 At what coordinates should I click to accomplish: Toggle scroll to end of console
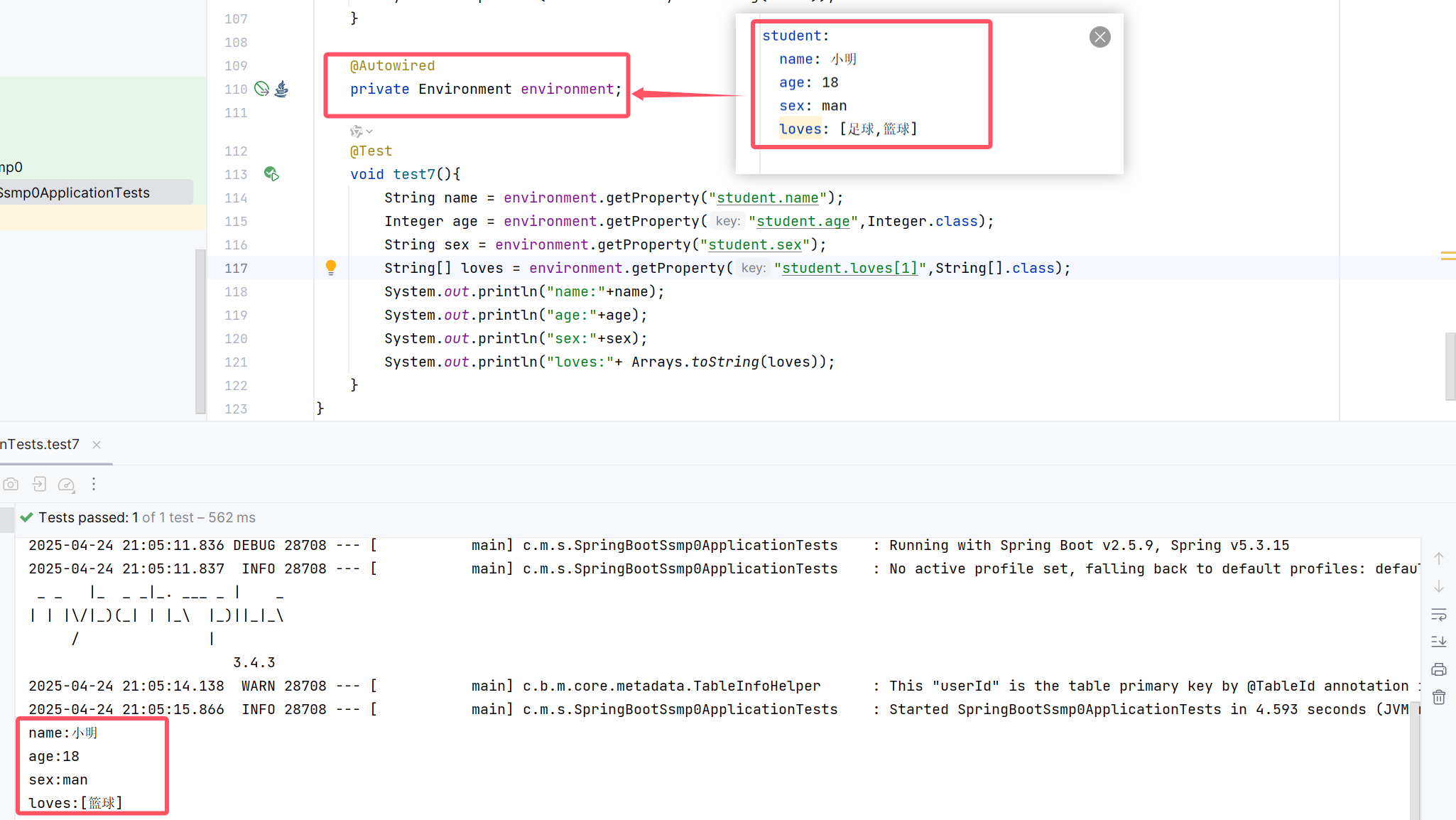pos(1439,642)
